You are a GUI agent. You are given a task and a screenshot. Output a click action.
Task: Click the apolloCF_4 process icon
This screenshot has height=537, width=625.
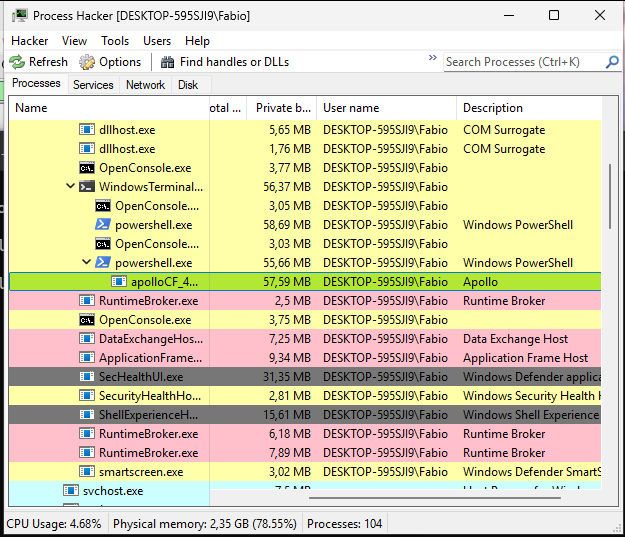point(119,281)
